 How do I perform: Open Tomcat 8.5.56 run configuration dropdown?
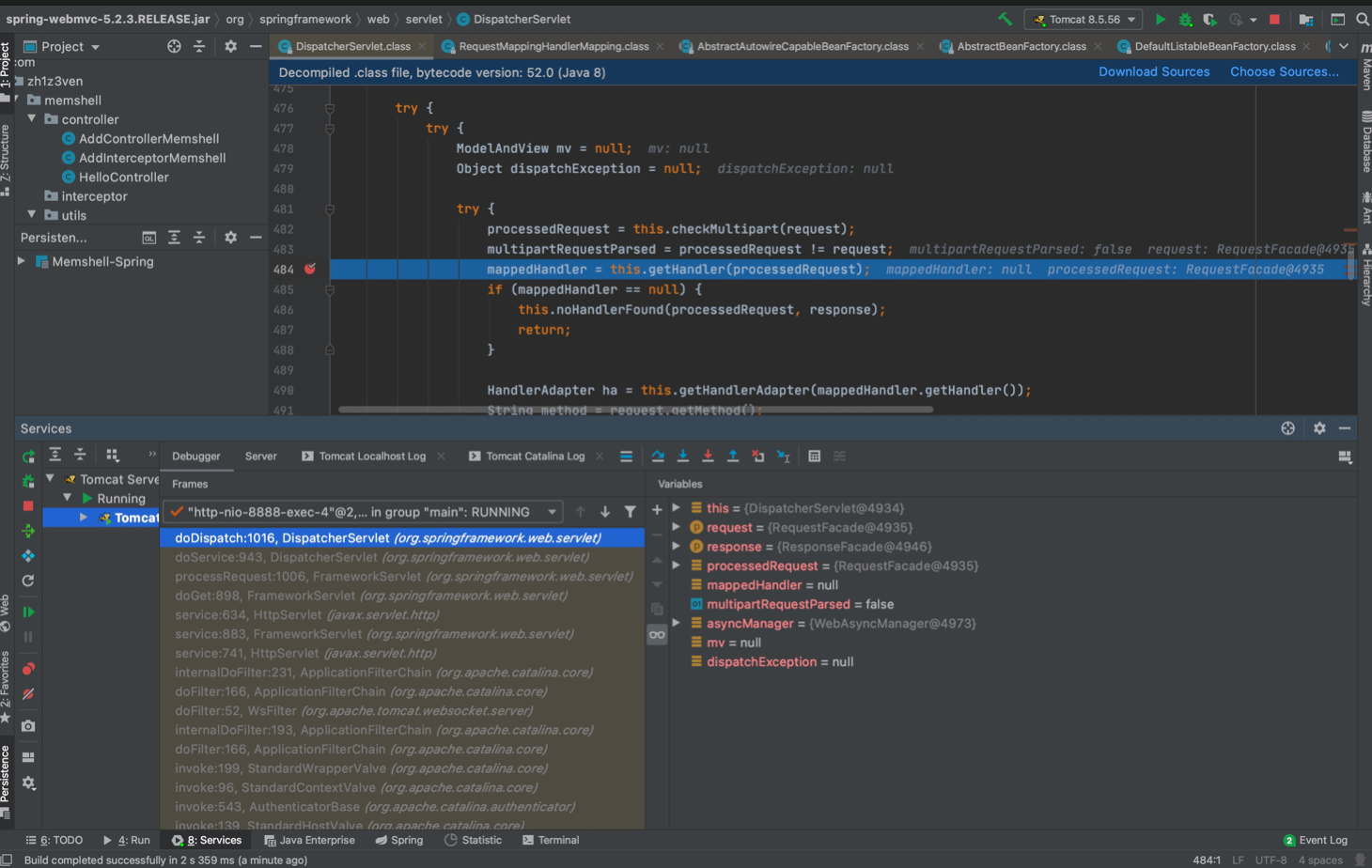(x=1084, y=19)
